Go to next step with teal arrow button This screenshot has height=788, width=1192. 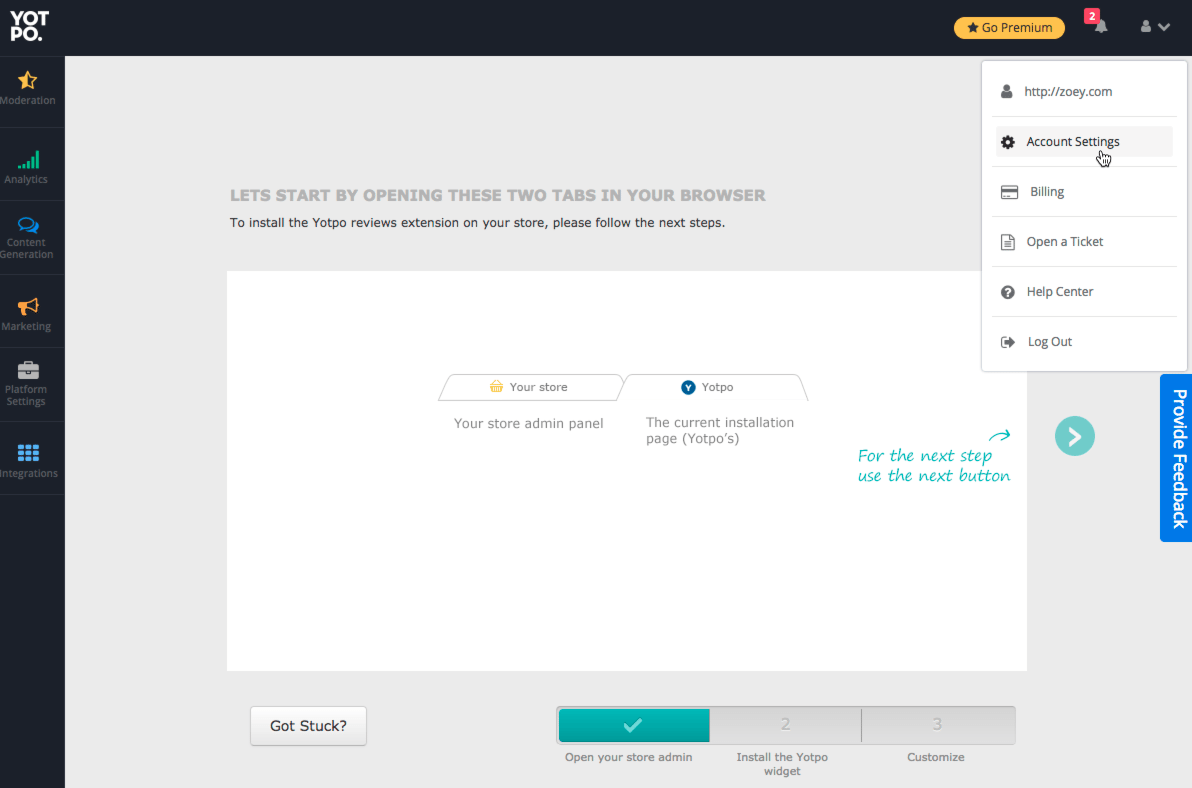[1075, 436]
